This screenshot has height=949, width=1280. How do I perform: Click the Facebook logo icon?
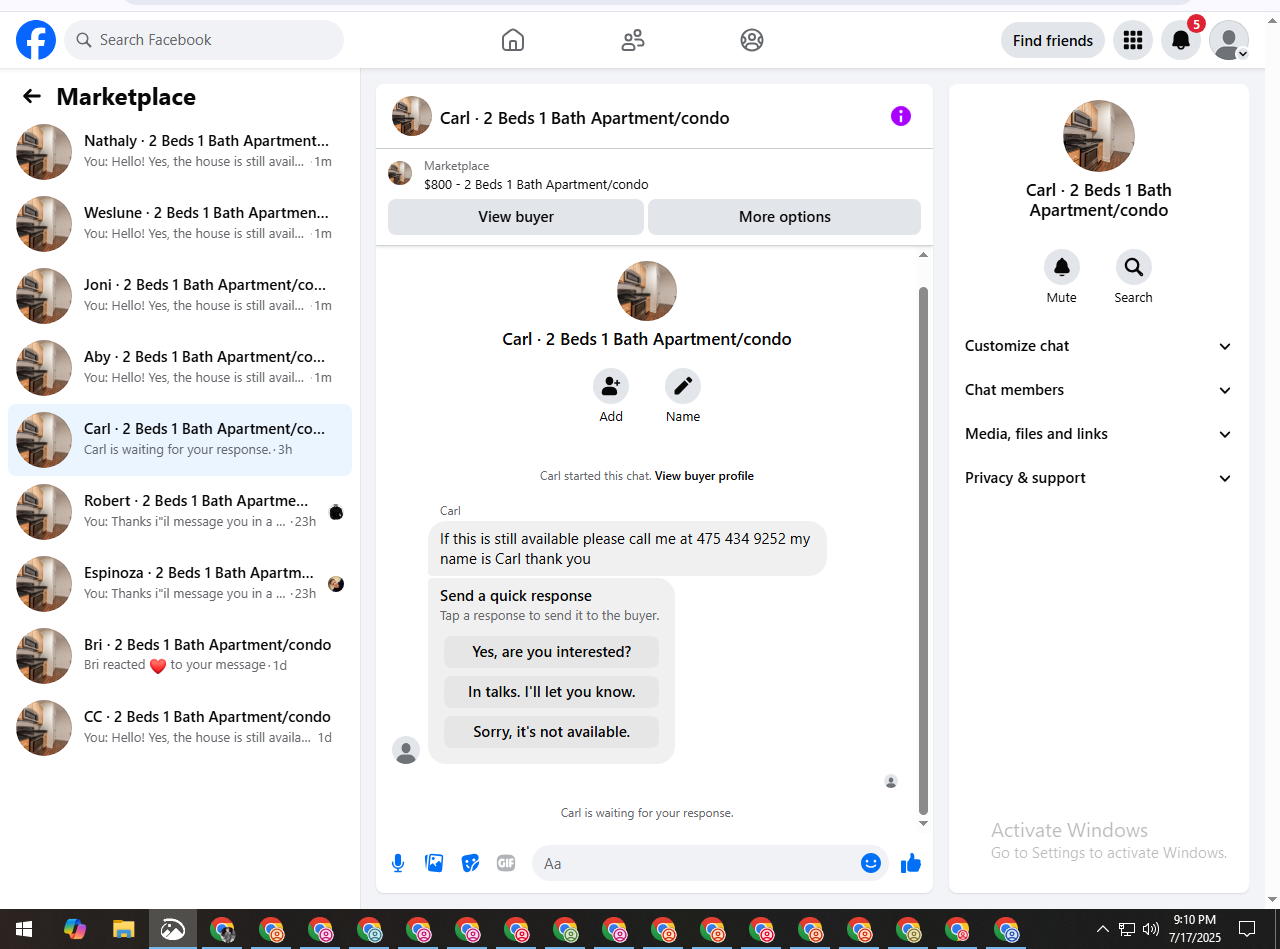[x=36, y=40]
